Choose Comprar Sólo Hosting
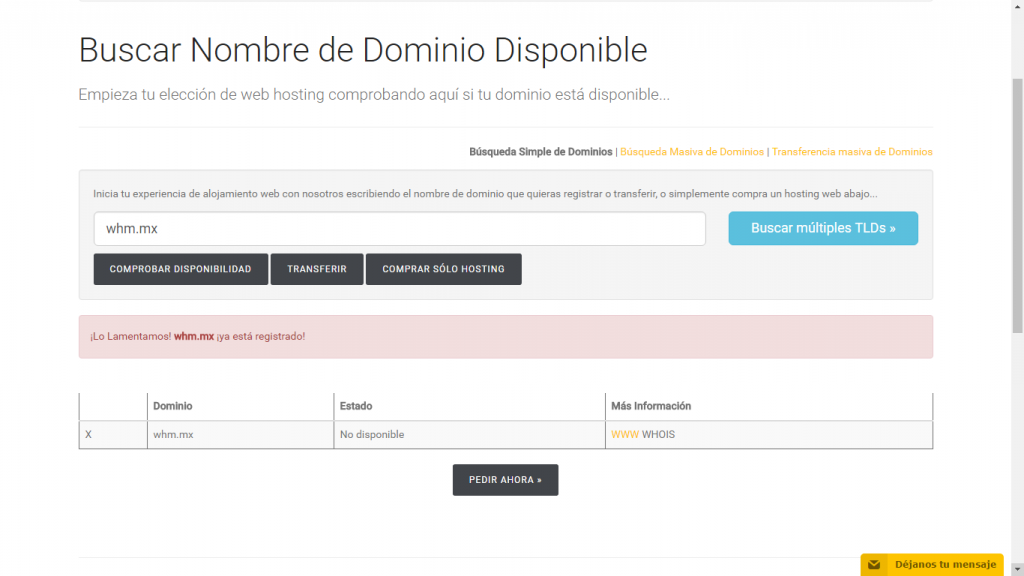 coord(443,270)
